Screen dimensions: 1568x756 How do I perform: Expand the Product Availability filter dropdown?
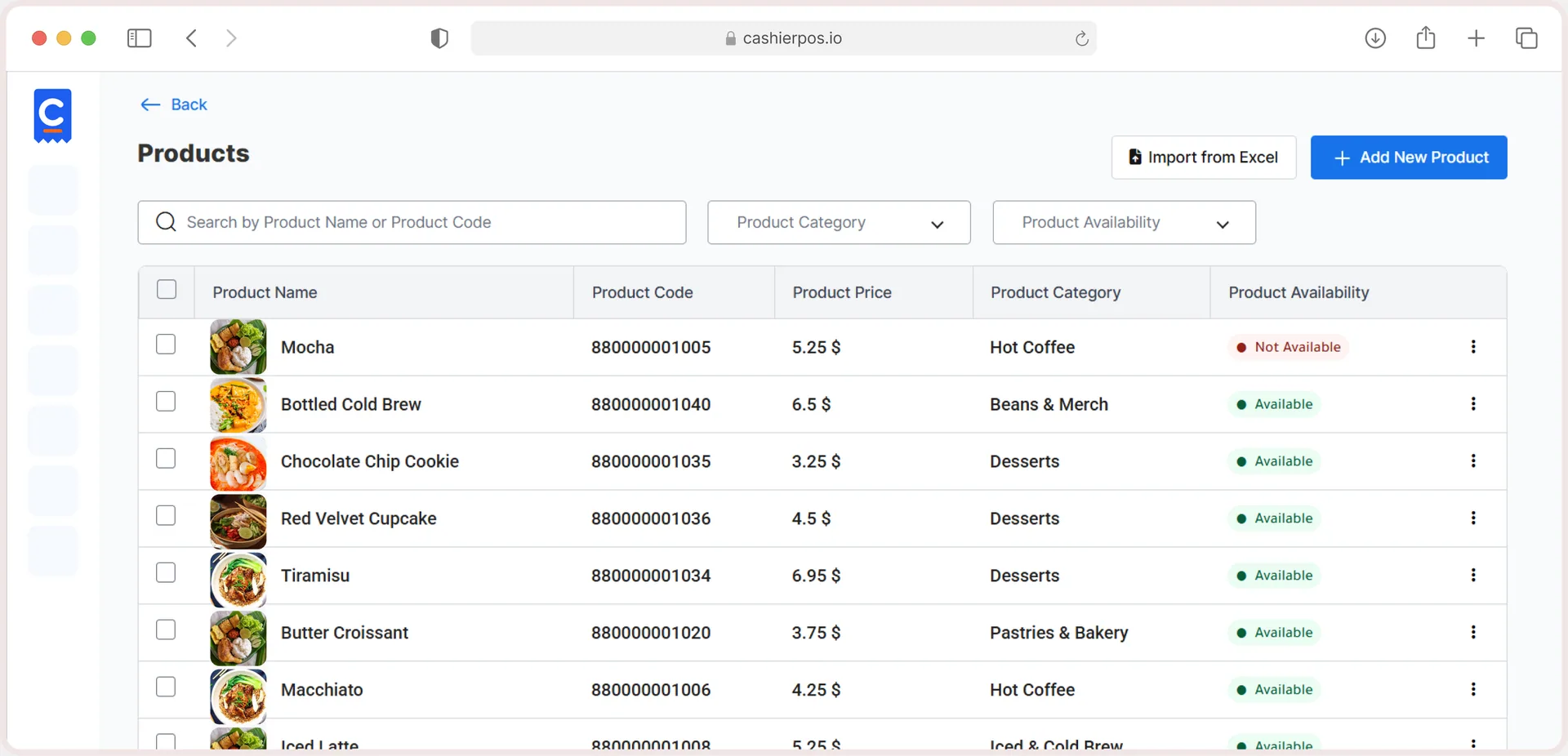pos(1124,223)
